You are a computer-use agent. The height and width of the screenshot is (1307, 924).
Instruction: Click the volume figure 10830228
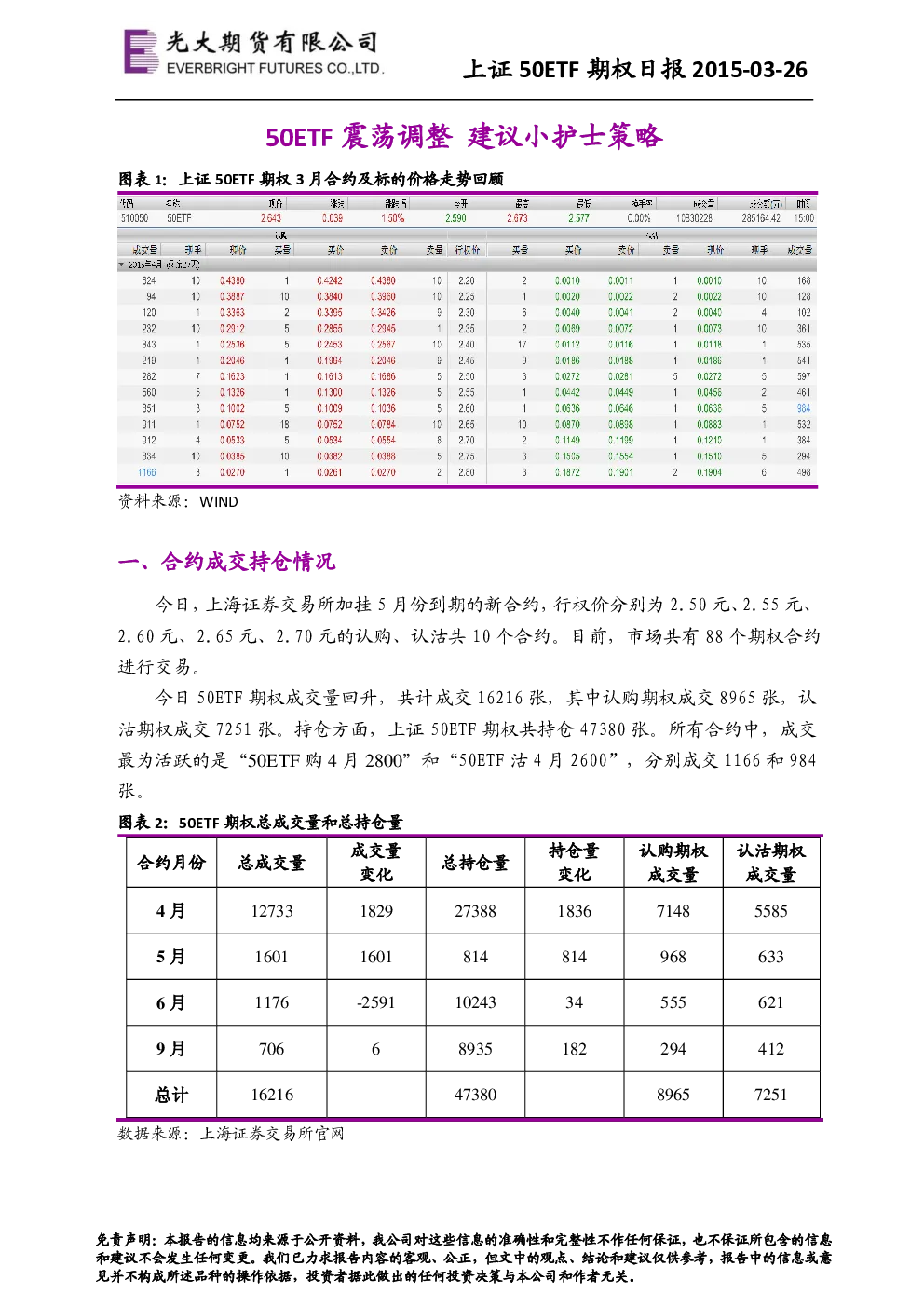point(694,218)
